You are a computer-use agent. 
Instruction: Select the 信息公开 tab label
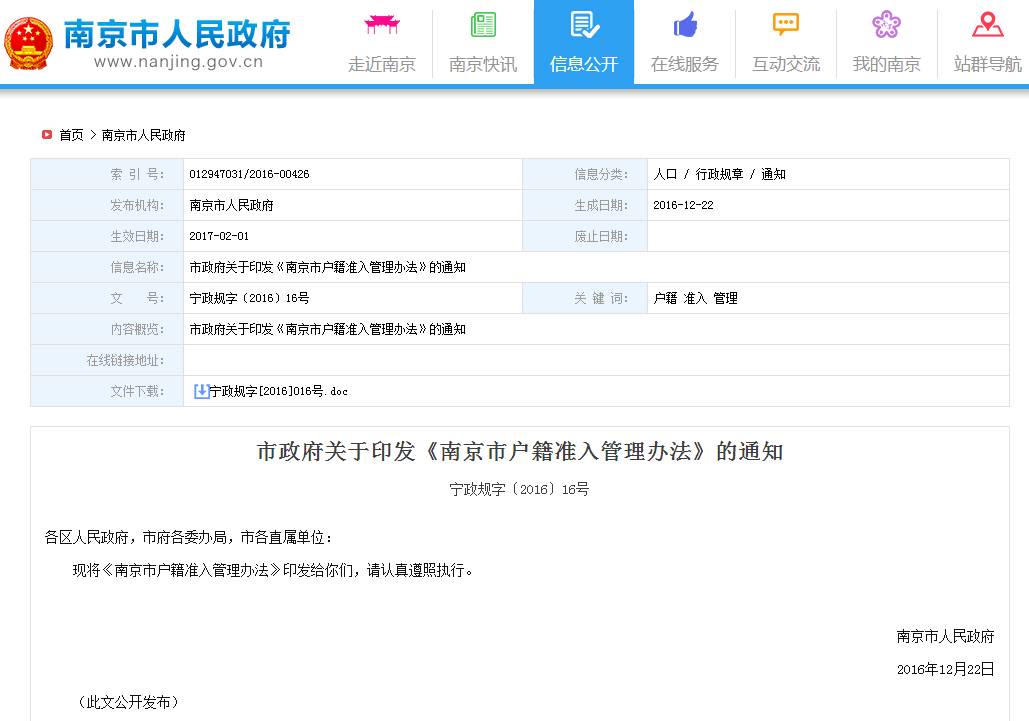584,64
